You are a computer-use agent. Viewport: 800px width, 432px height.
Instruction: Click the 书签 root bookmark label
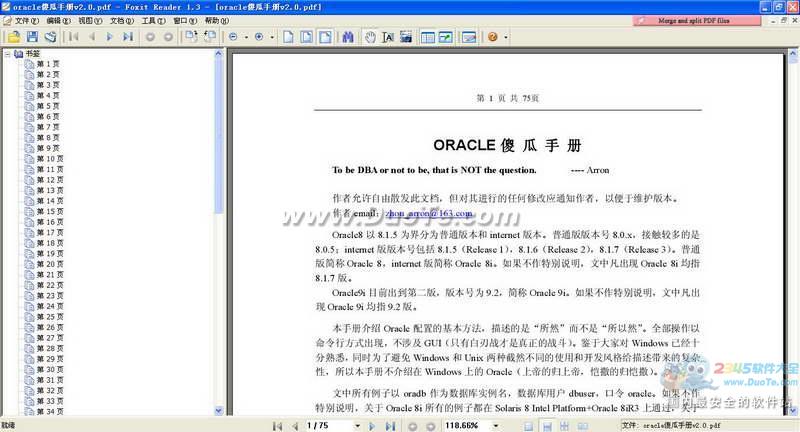tap(33, 54)
